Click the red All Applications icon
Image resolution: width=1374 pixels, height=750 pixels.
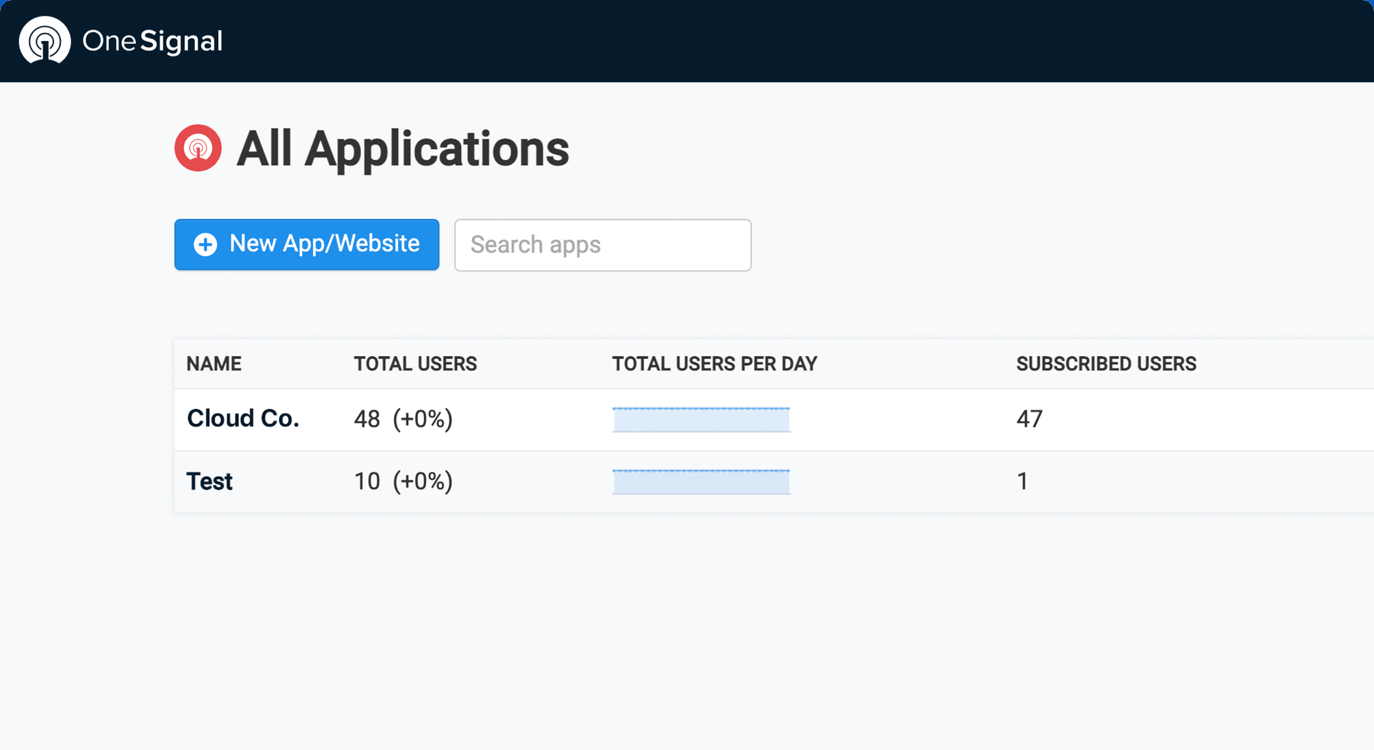pos(198,148)
